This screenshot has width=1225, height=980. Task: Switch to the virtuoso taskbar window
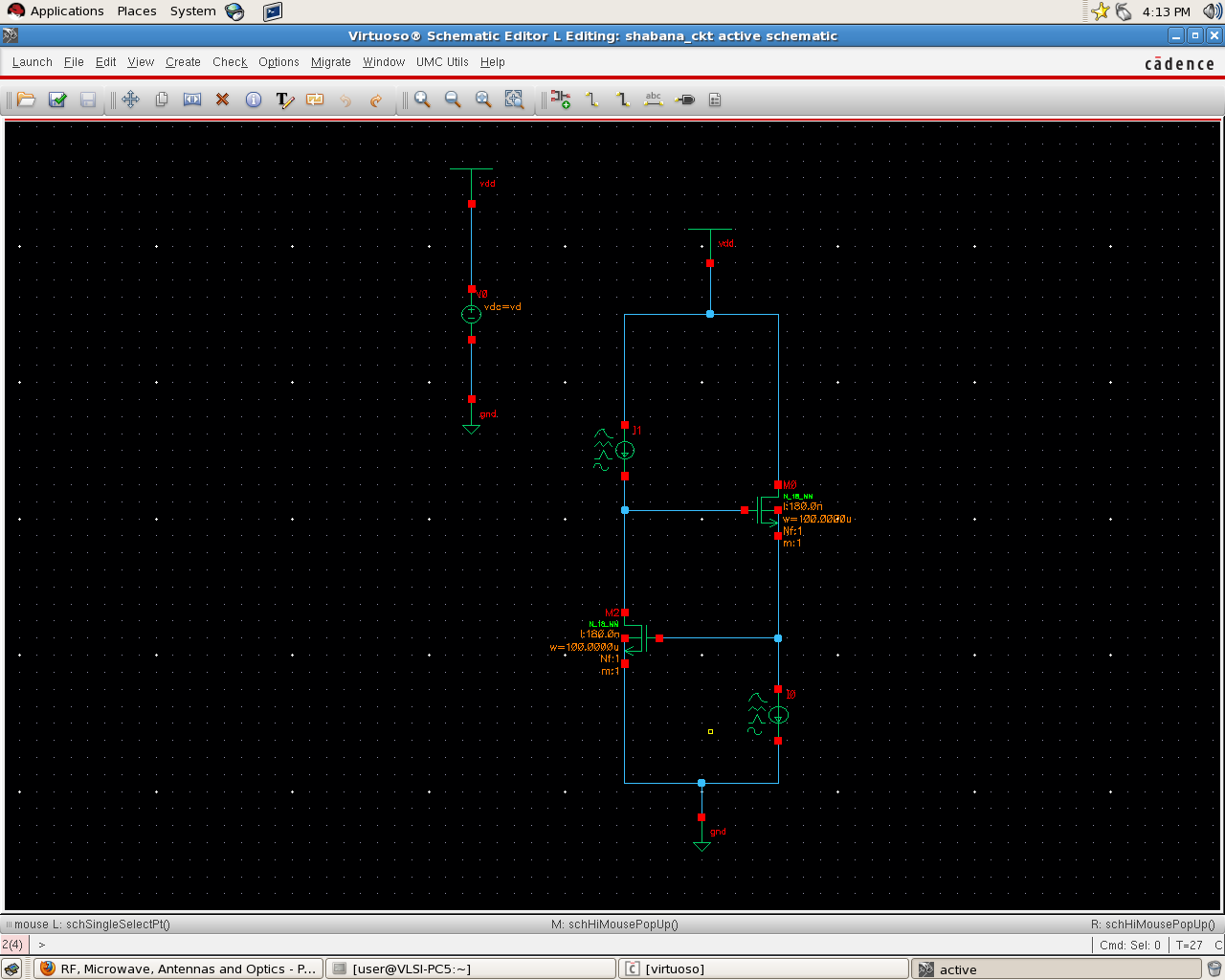[x=762, y=969]
